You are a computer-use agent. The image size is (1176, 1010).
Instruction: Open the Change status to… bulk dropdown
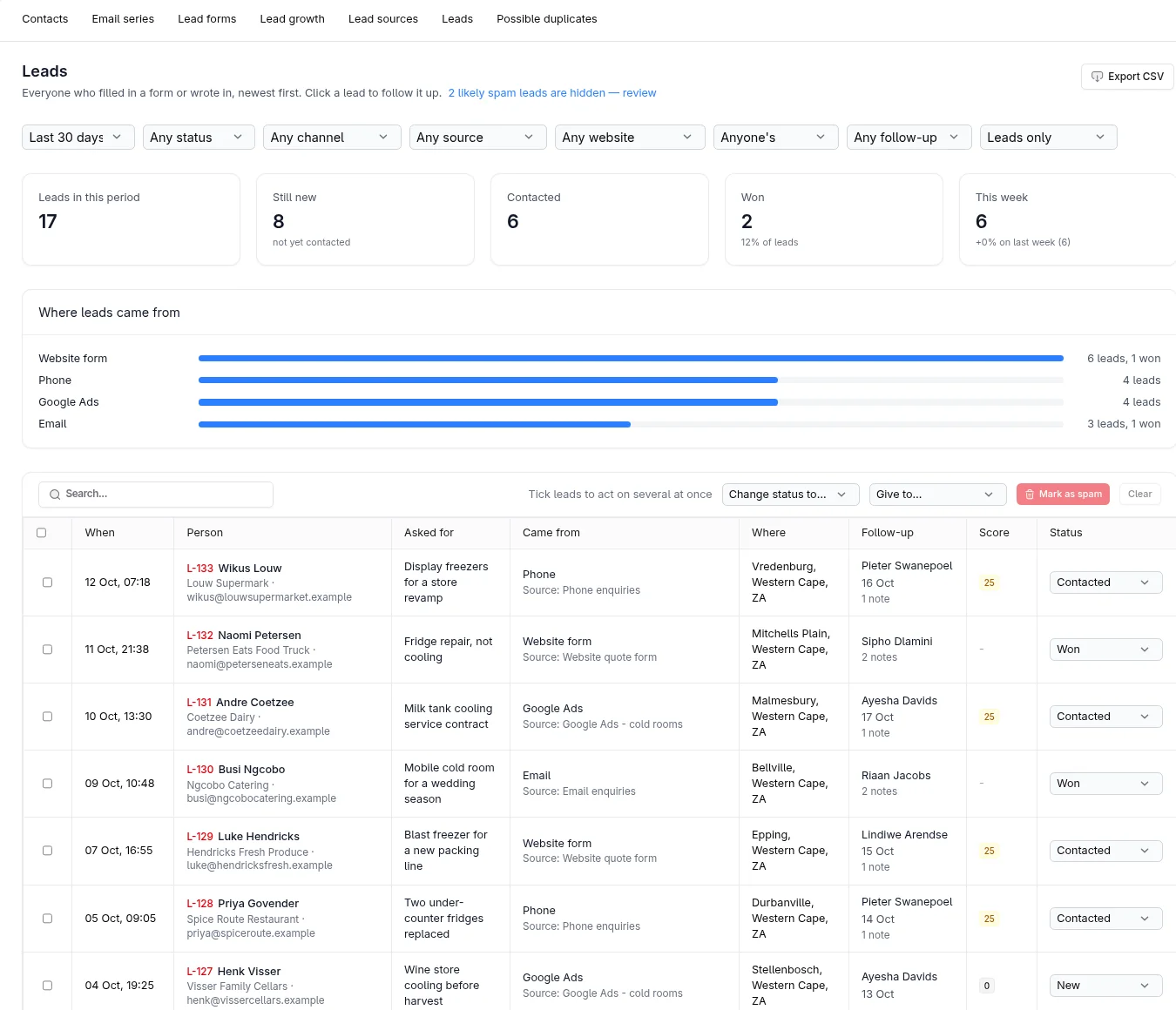791,495
